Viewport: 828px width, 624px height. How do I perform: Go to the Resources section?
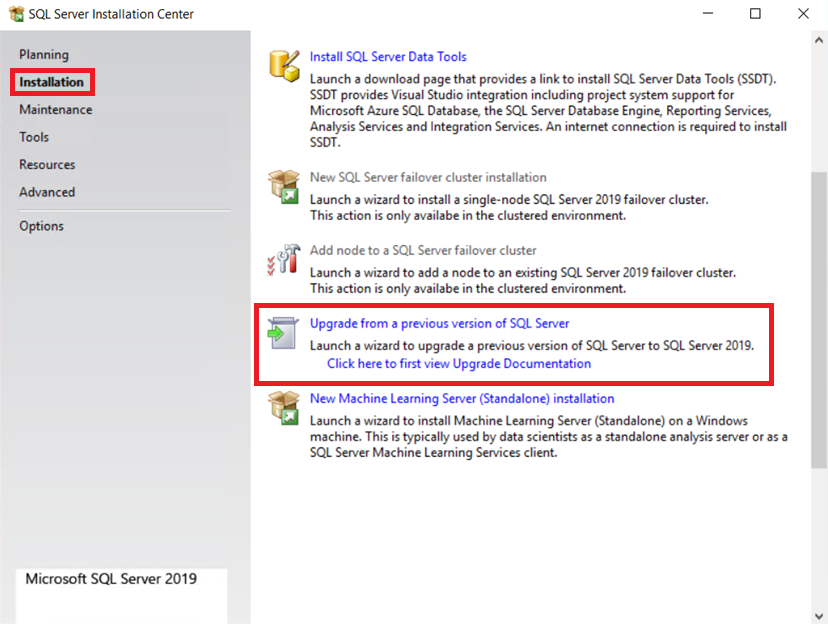[47, 164]
